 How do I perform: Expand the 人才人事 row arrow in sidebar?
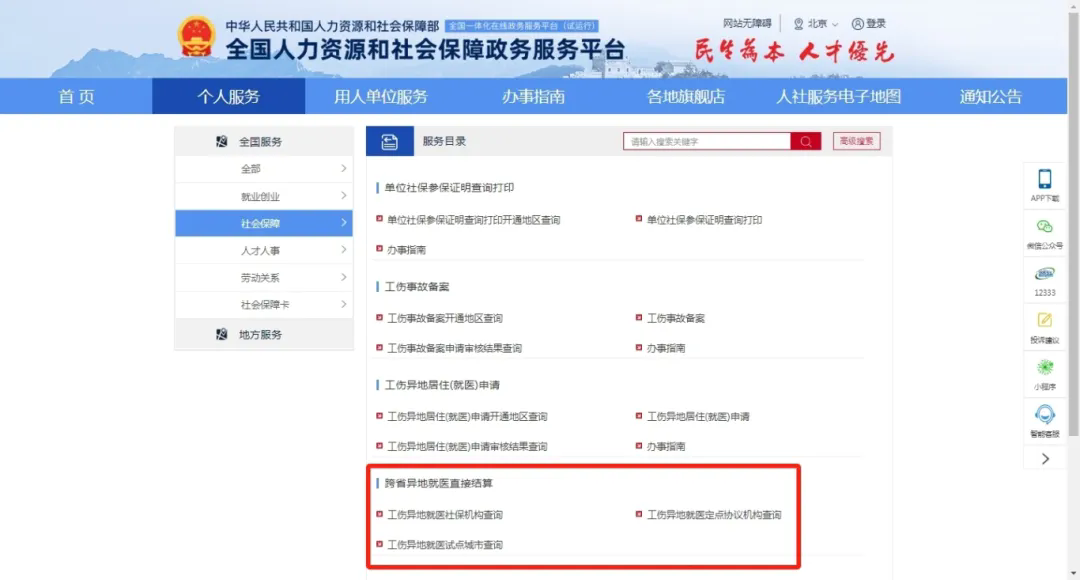[x=343, y=250]
